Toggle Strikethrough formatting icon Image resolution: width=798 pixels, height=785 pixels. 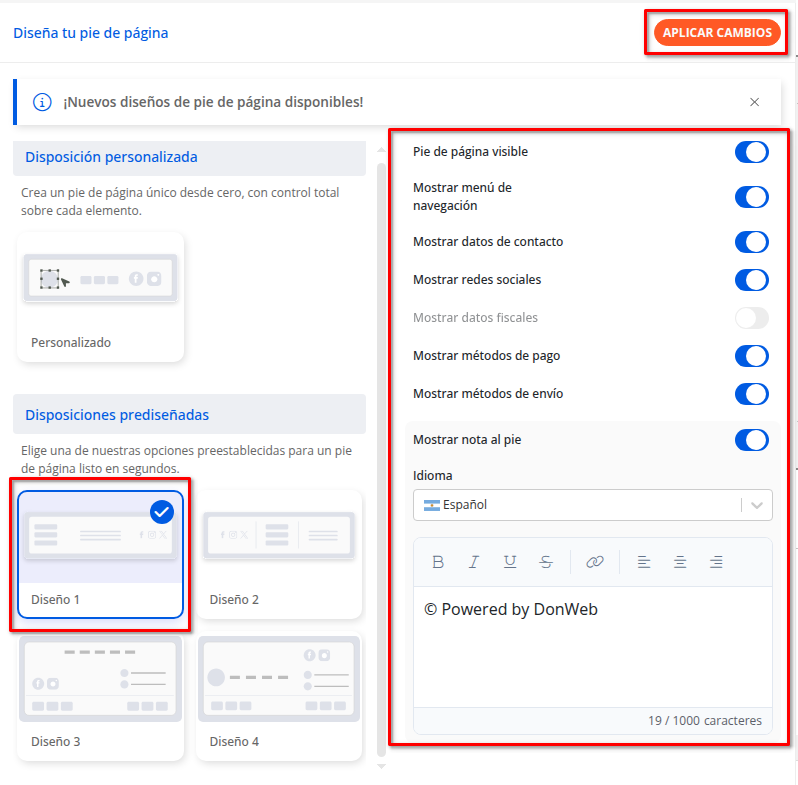pos(546,562)
